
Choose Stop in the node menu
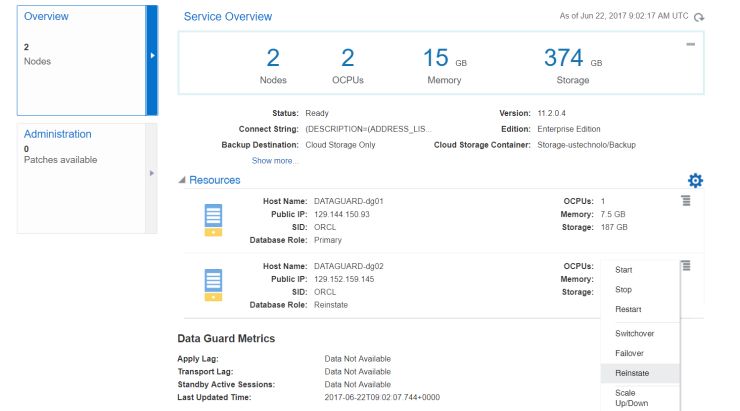[623, 290]
